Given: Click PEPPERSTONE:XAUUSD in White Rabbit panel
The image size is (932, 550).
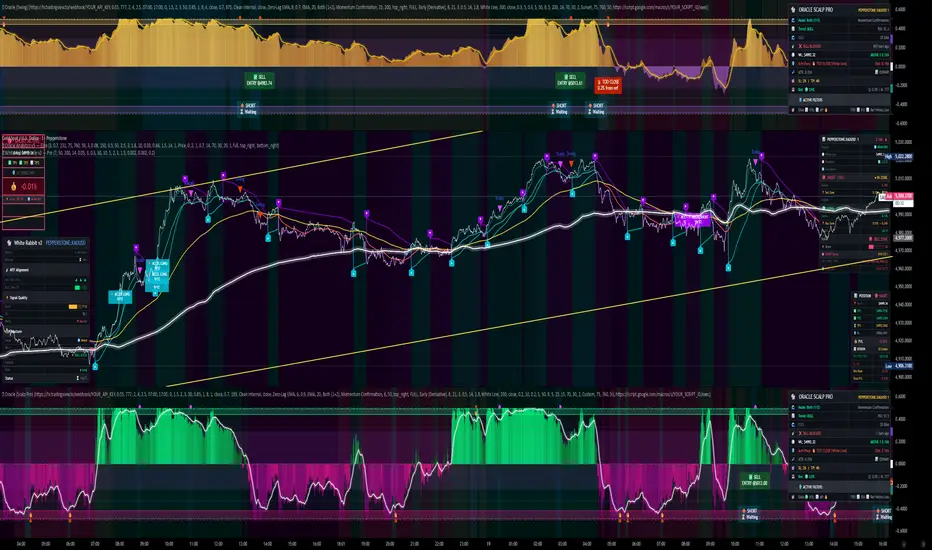Looking at the screenshot, I should 66,243.
